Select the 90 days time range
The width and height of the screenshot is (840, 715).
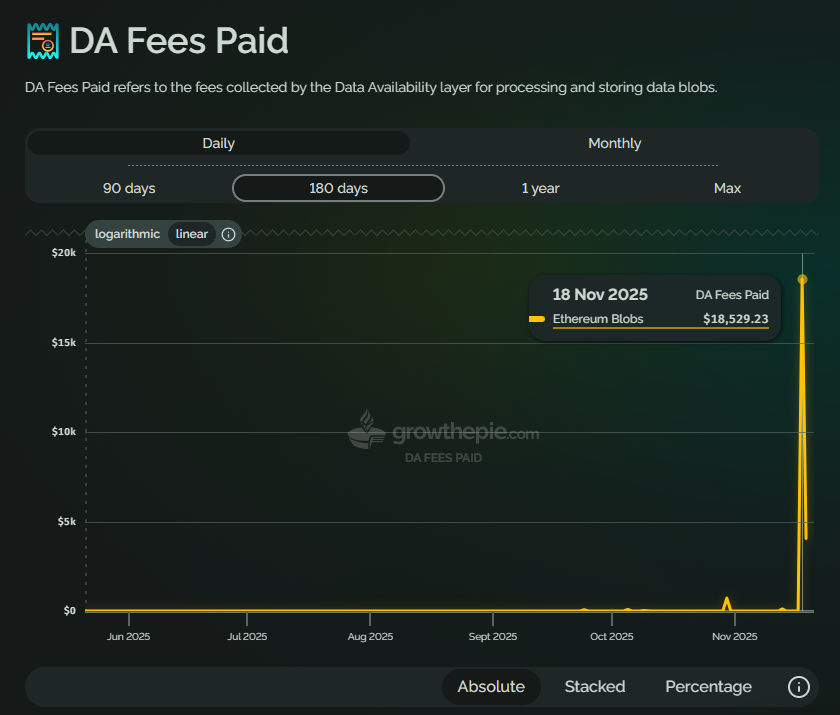[129, 188]
